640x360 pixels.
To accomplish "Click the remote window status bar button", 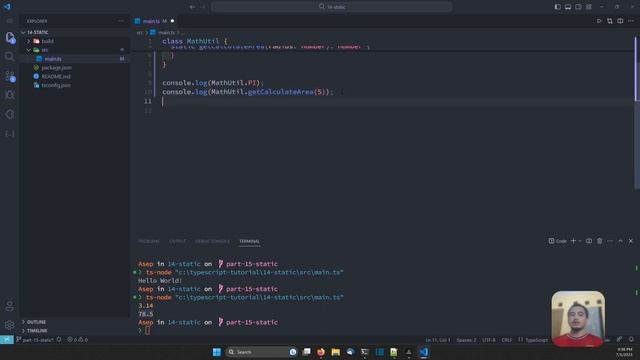I will pos(7,340).
